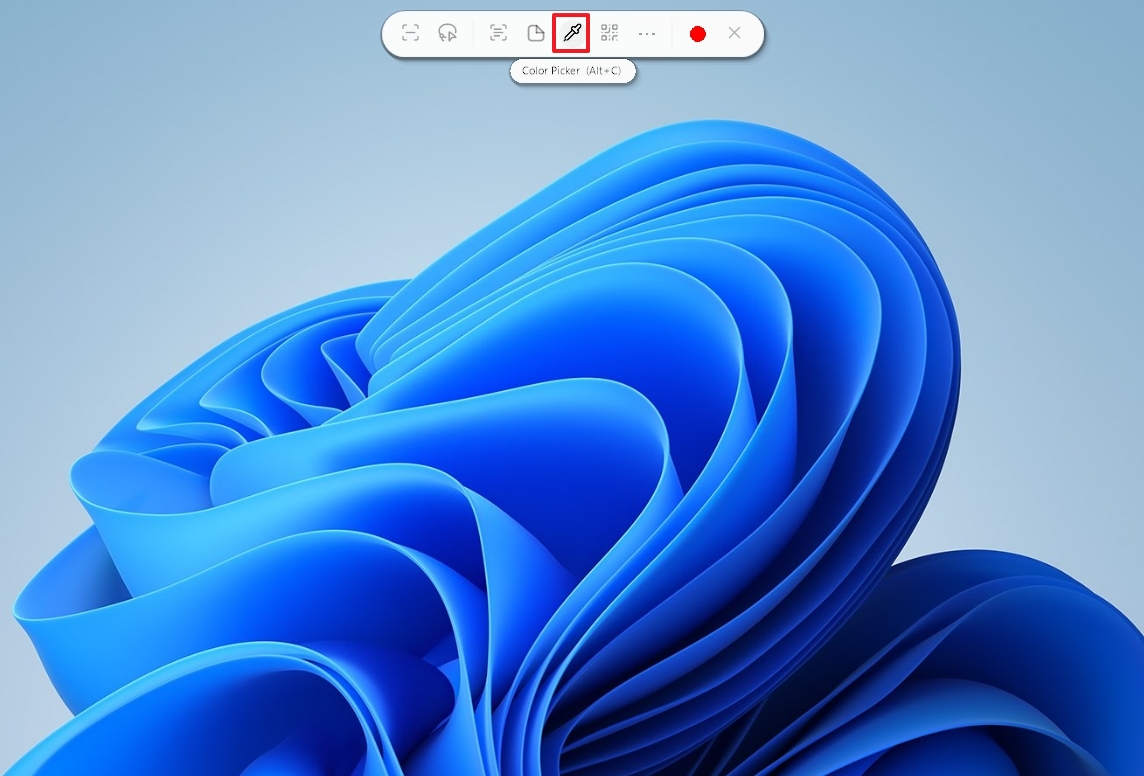Open the QR code scanner tool
This screenshot has width=1144, height=776.
[609, 33]
